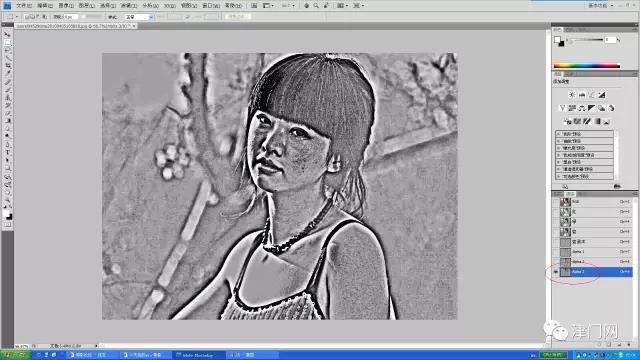Select the Rectangular Marquee tool in toolbox
The height and width of the screenshot is (360, 640).
point(7,42)
